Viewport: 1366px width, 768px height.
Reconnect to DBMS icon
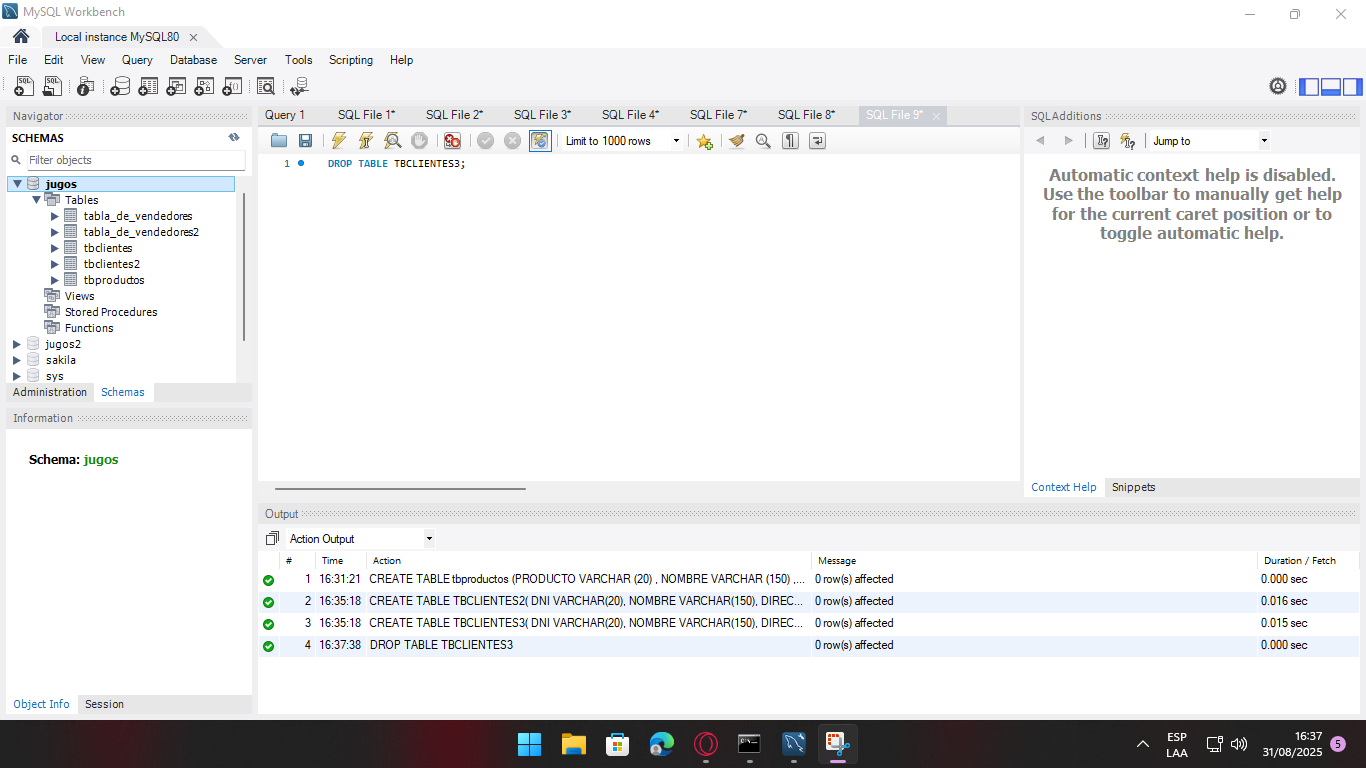(299, 87)
